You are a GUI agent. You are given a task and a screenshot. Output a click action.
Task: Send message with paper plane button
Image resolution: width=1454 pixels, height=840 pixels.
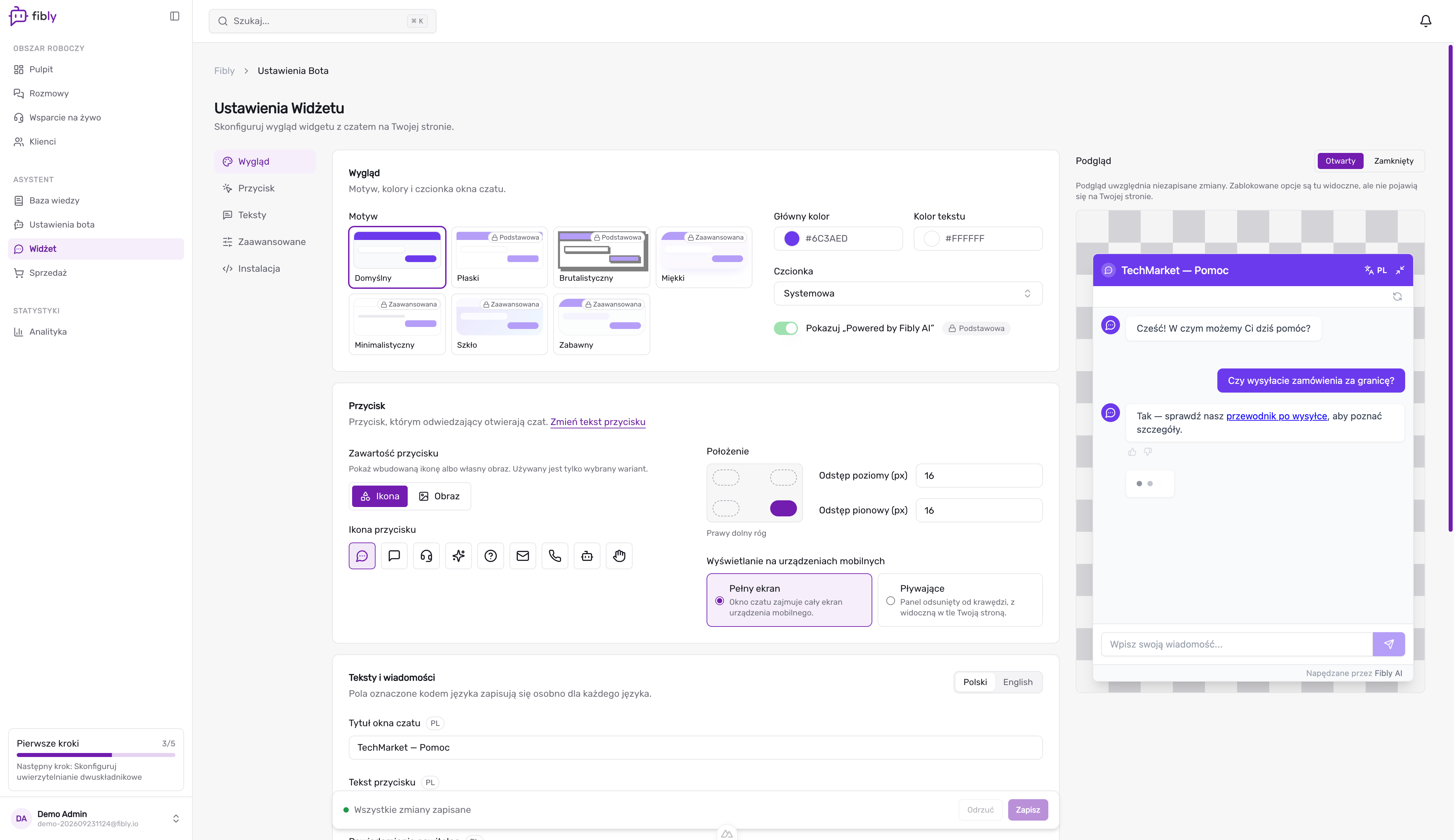[1388, 644]
